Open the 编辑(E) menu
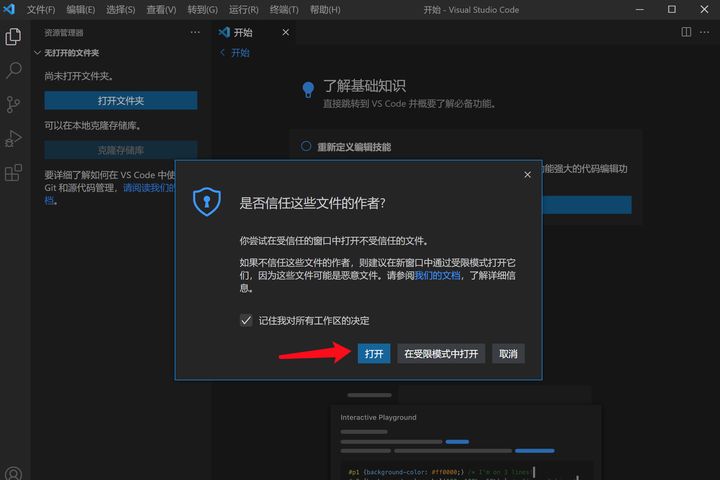 point(80,10)
